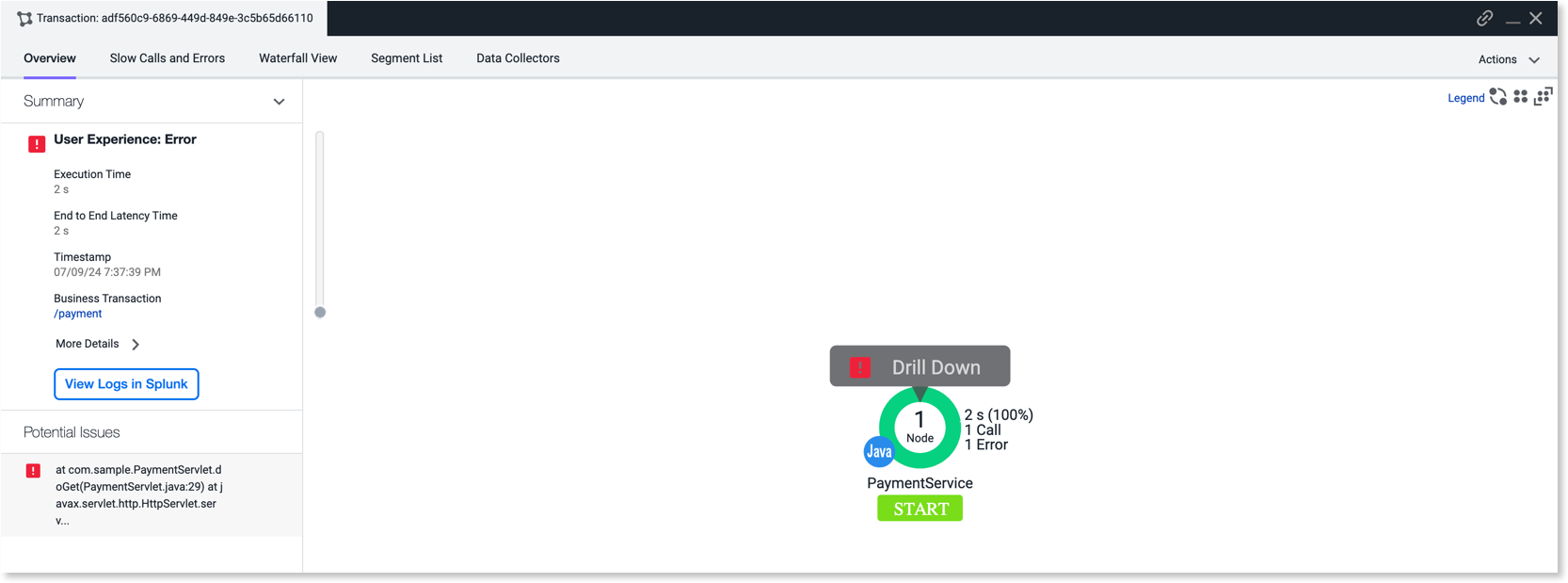
Task: Switch to the Segment List tab
Action: (x=407, y=58)
